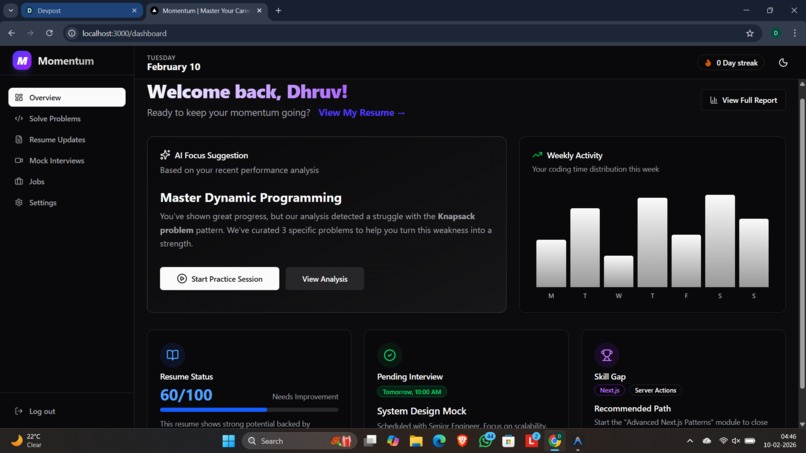Open View Full Report
This screenshot has height=453, width=806.
[743, 100]
